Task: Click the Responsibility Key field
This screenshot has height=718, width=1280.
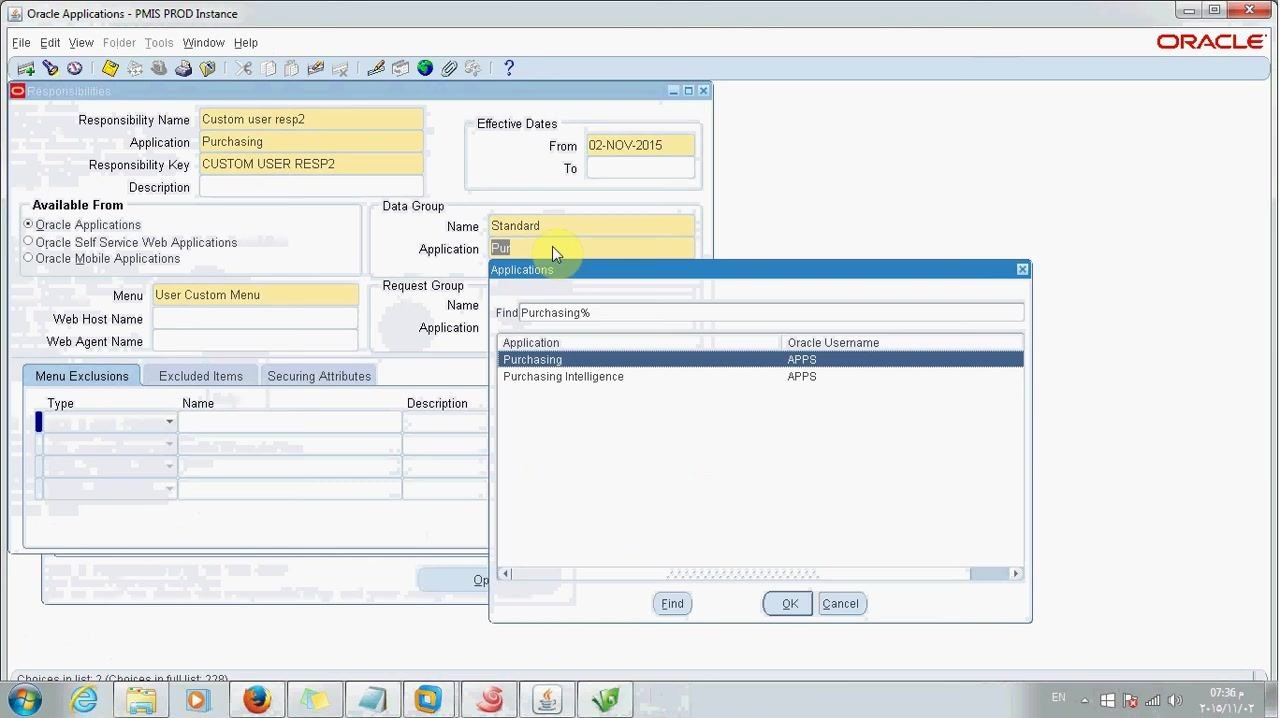Action: tap(311, 164)
